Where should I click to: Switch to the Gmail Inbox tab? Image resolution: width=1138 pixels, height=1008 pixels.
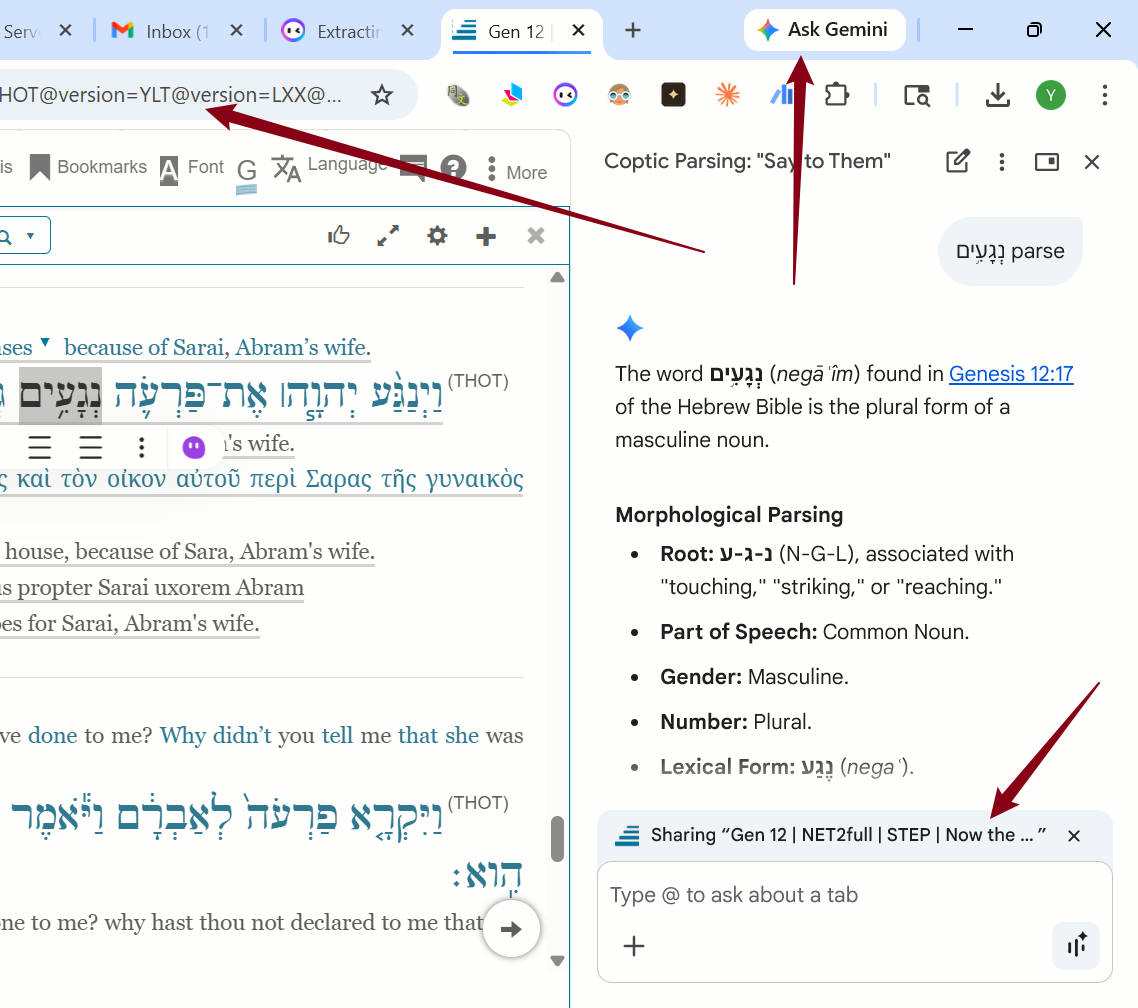167,31
